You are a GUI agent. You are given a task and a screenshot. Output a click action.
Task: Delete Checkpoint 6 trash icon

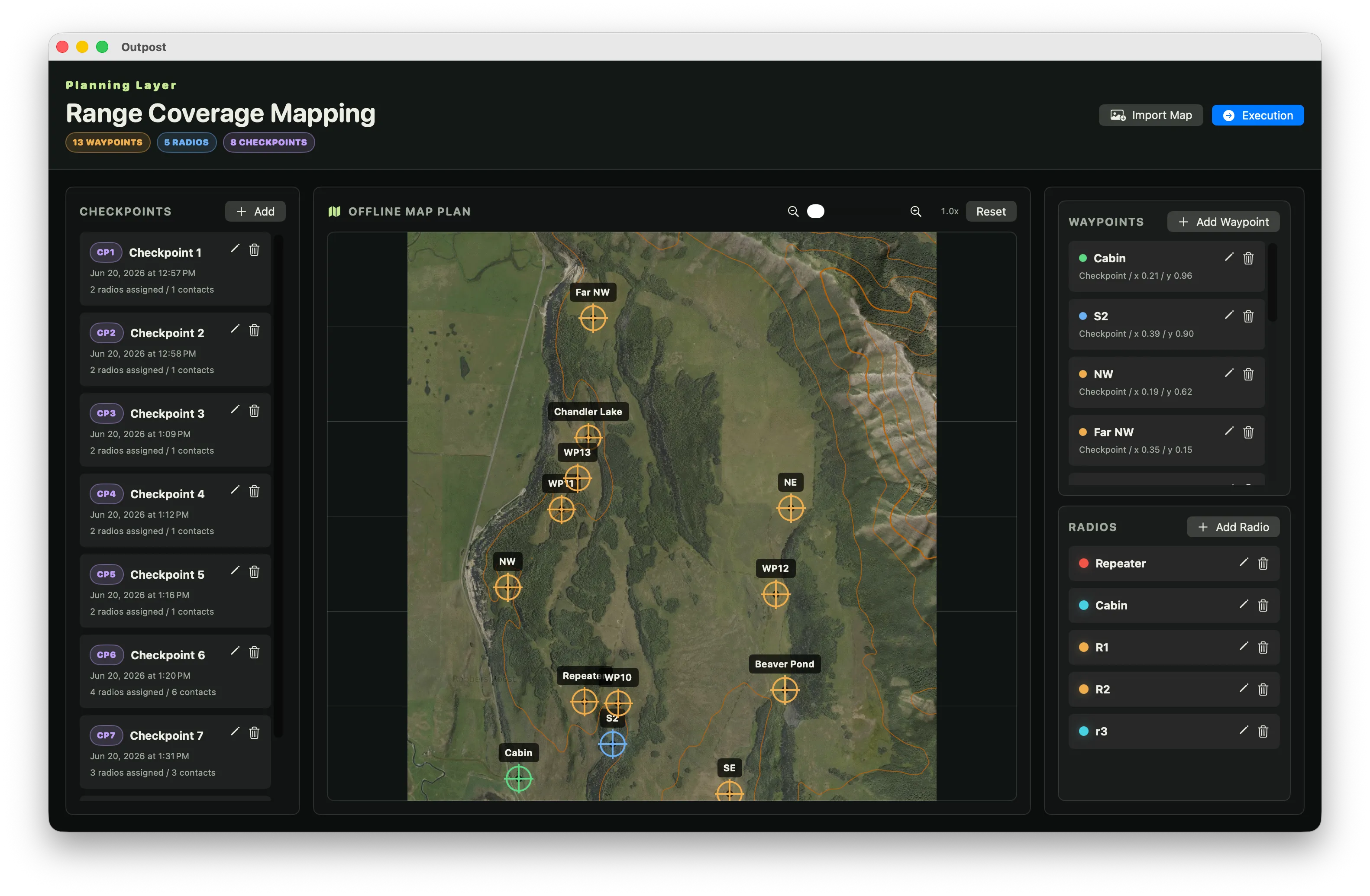click(x=254, y=653)
